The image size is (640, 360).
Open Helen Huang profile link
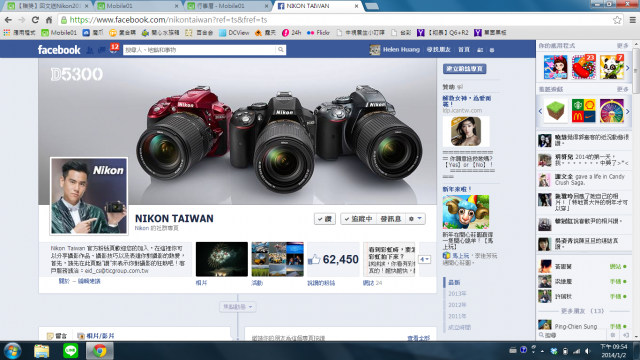pyautogui.click(x=395, y=49)
